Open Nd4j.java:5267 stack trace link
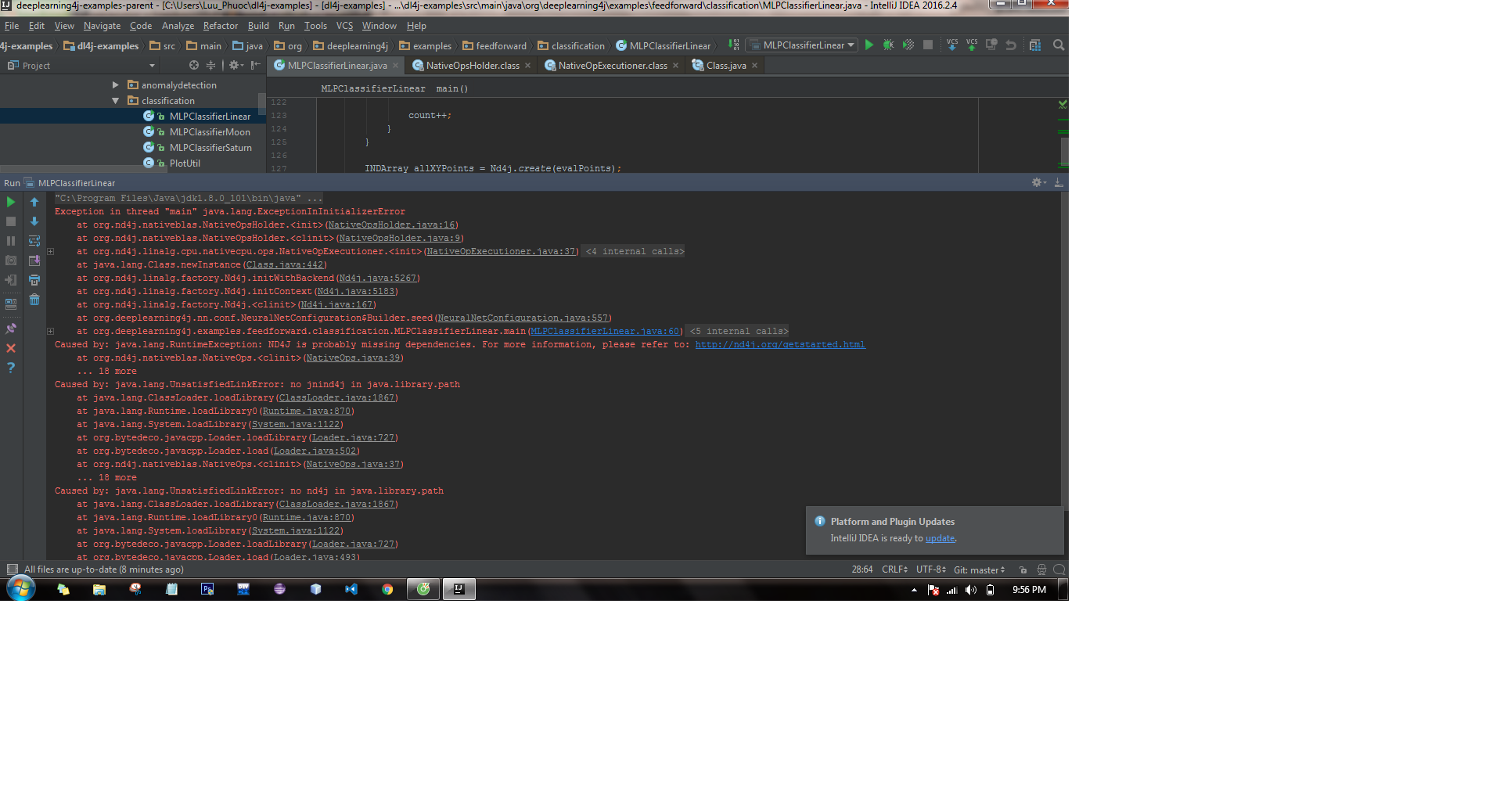This screenshot has width=1507, height=812. pyautogui.click(x=377, y=278)
